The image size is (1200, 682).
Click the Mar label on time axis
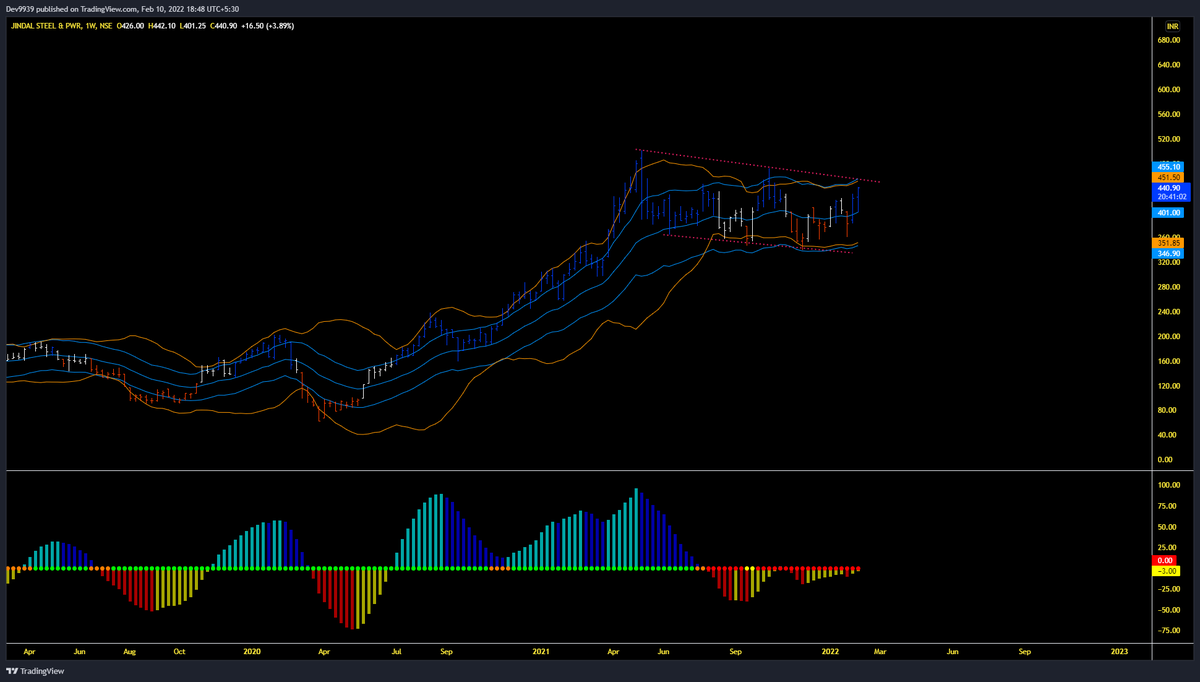point(880,651)
